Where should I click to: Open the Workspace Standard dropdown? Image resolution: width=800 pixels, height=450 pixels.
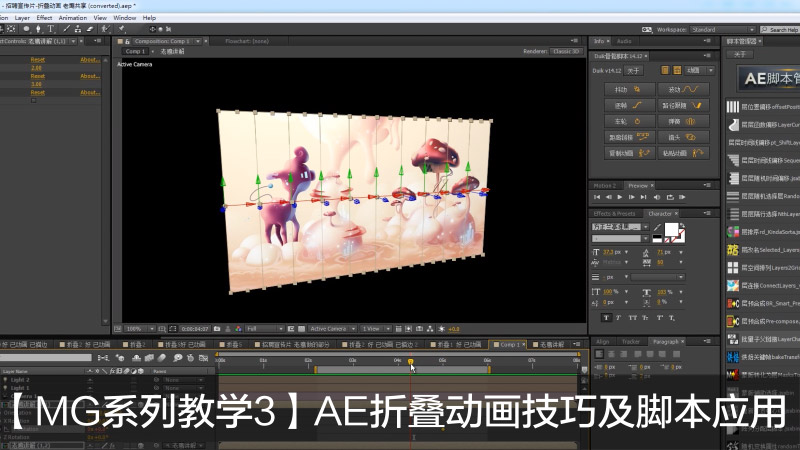click(722, 30)
